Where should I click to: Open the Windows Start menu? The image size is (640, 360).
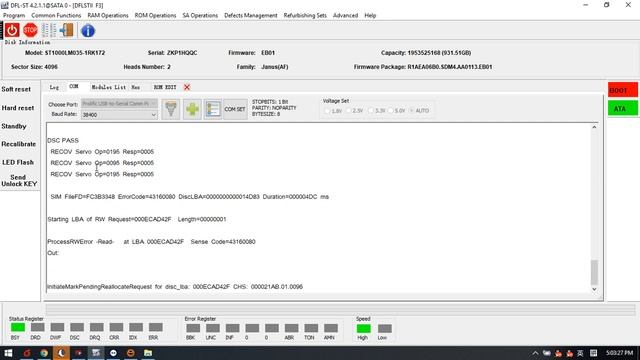click(x=8, y=353)
